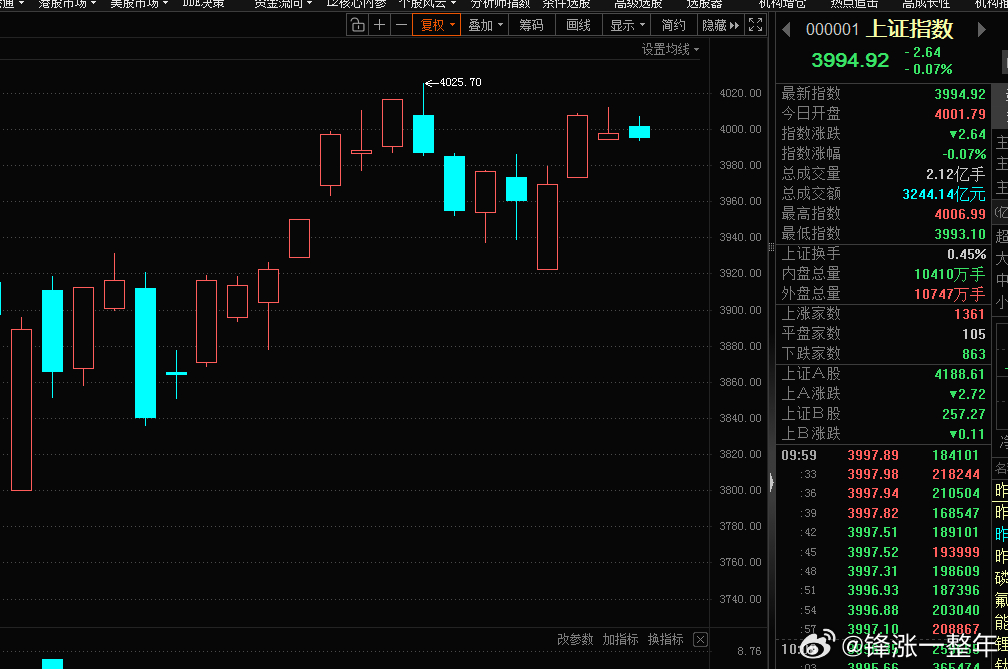Click 换指标 switch indicator link
The width and height of the screenshot is (1008, 669).
point(665,639)
